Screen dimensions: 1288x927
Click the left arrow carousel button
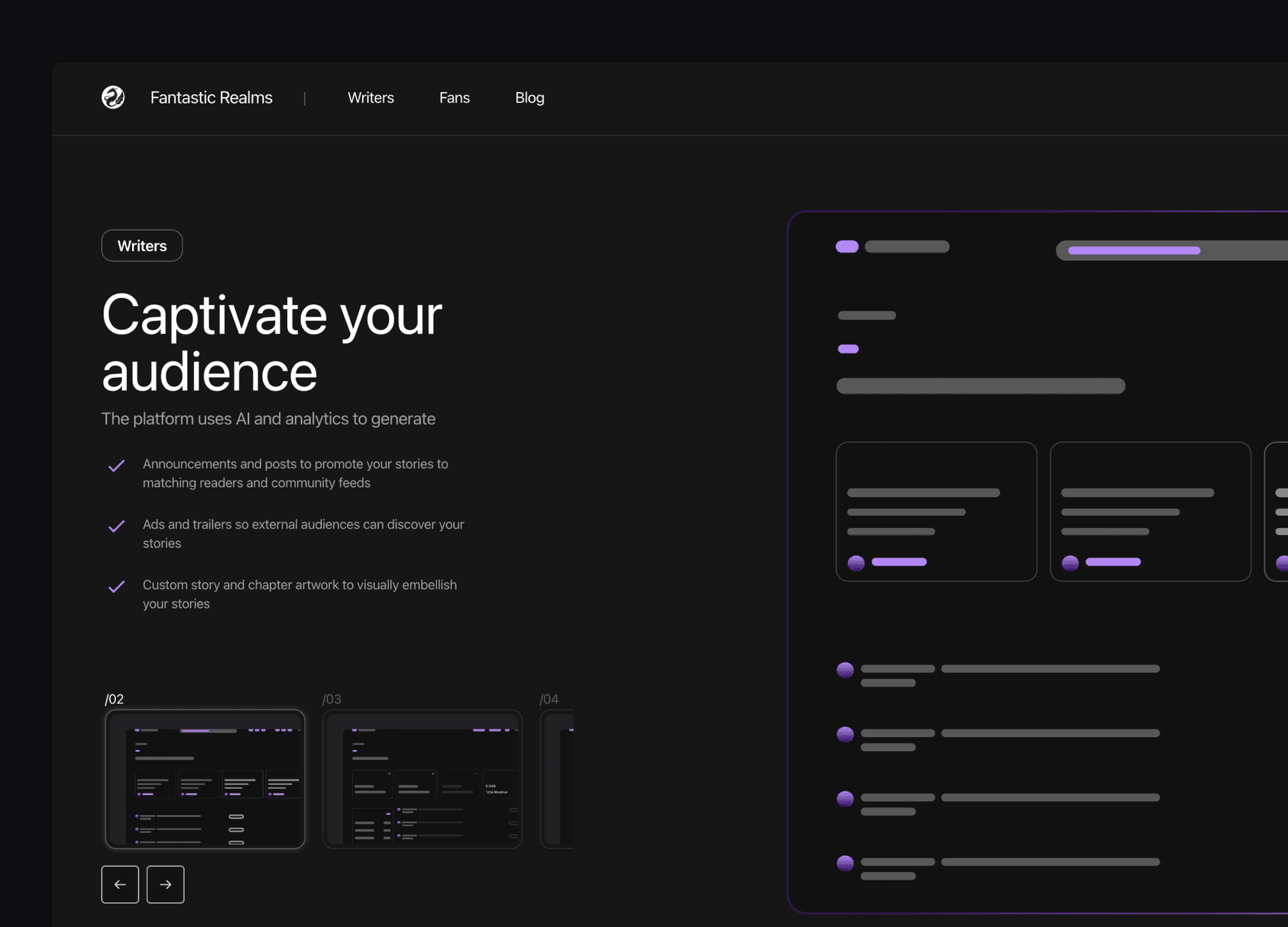[x=120, y=884]
